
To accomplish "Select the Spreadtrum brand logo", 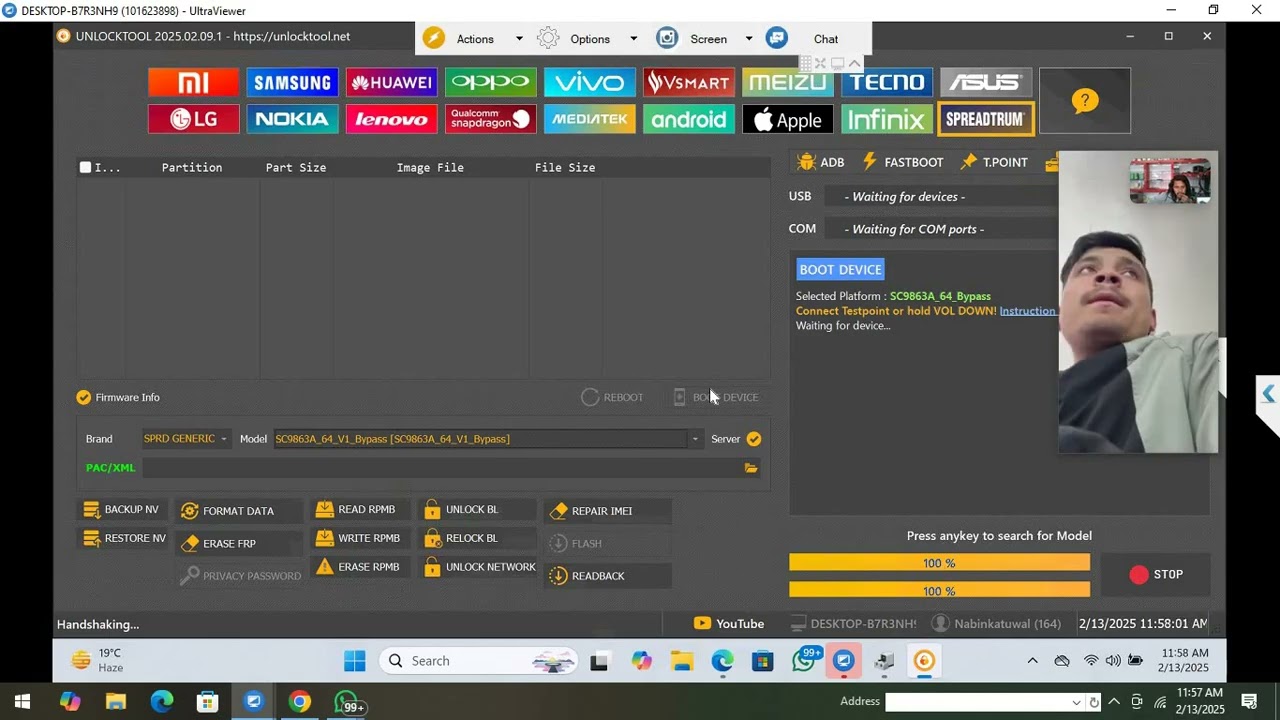I will point(985,119).
